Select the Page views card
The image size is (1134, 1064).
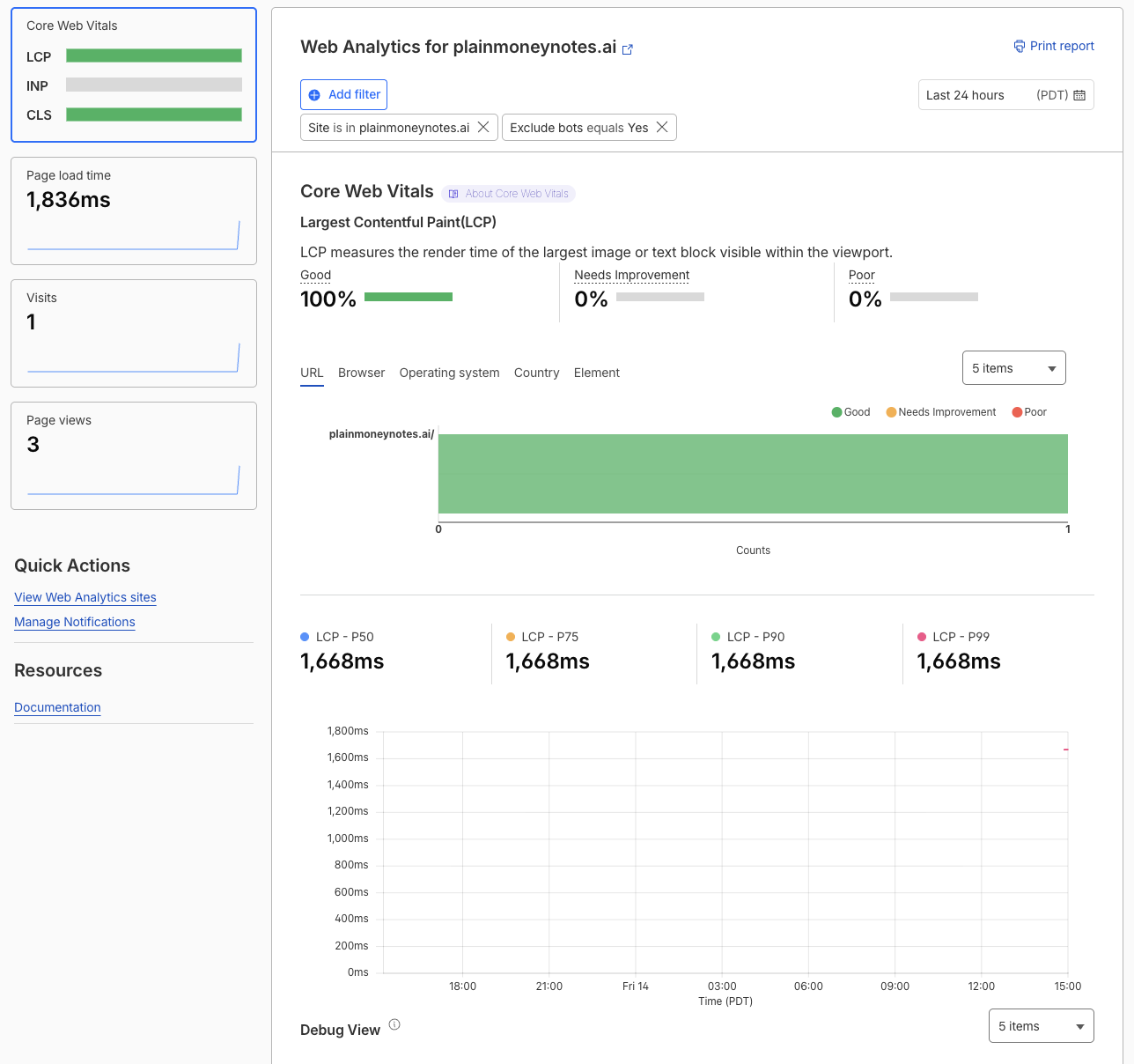[134, 455]
